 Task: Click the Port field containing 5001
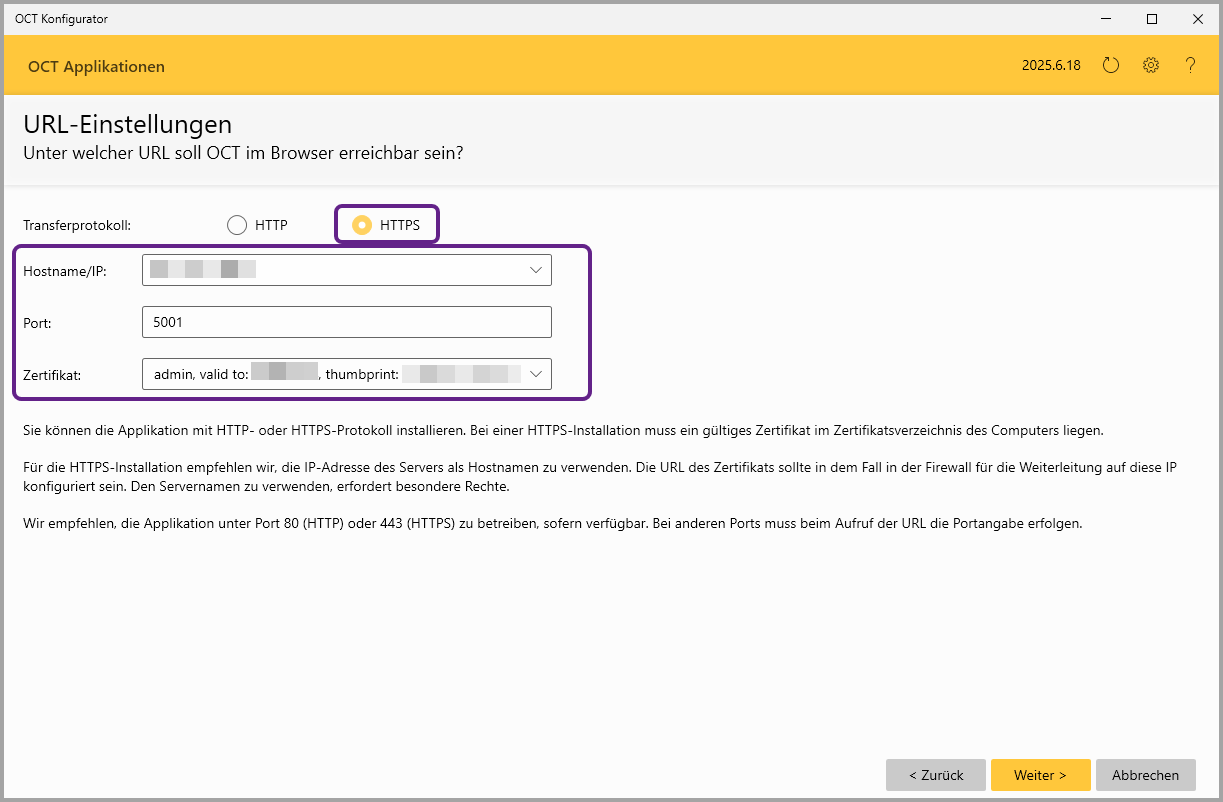click(346, 322)
